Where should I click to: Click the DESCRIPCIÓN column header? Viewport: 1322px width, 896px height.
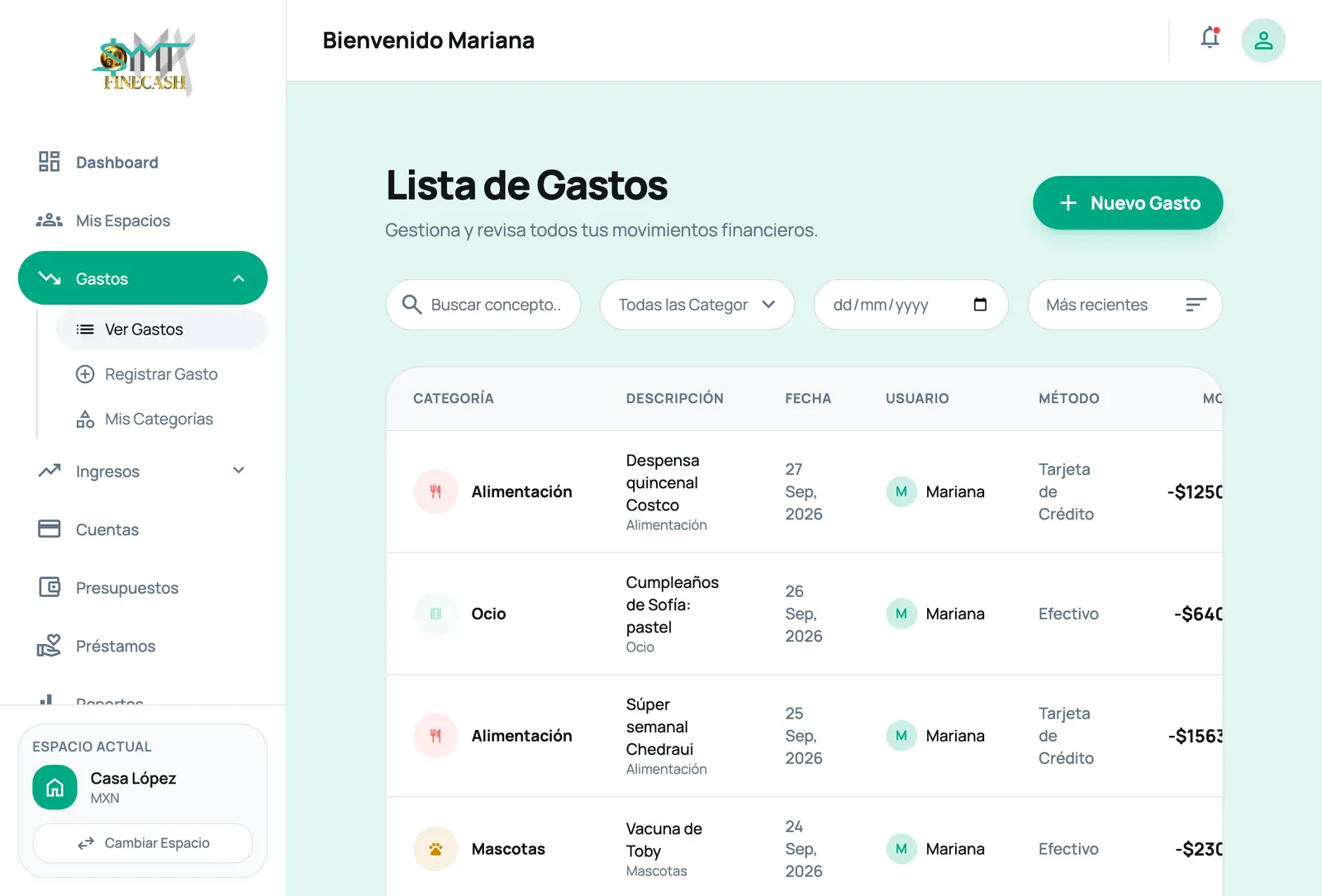pyautogui.click(x=675, y=398)
